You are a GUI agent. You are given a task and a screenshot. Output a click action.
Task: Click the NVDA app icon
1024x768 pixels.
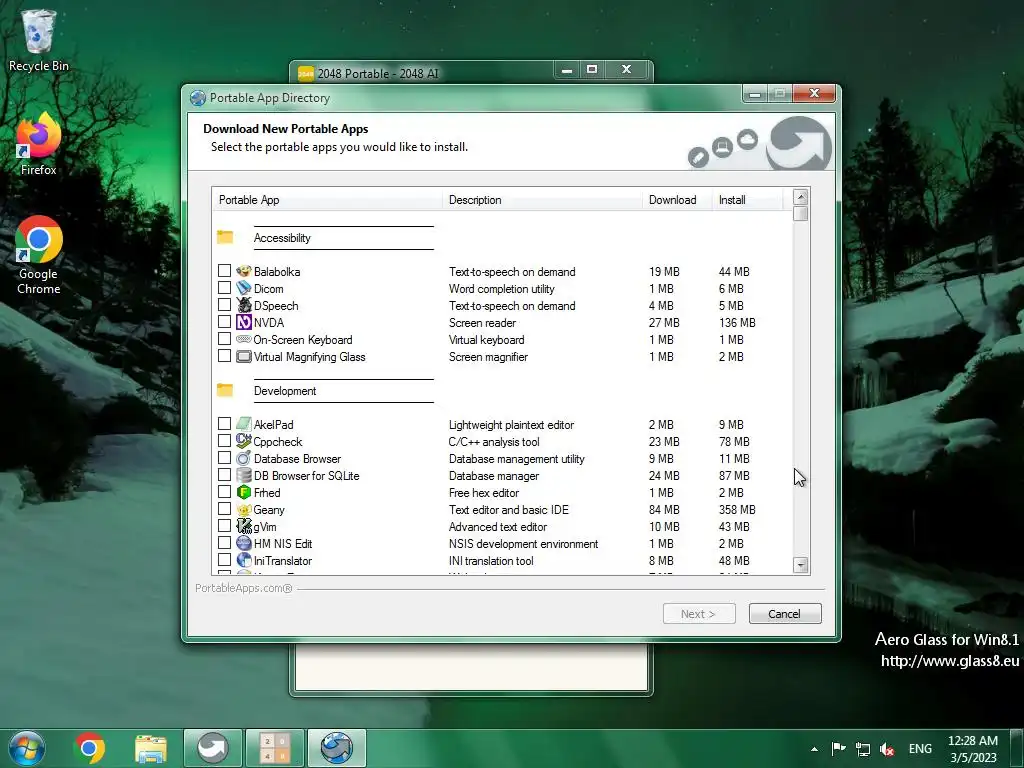244,322
